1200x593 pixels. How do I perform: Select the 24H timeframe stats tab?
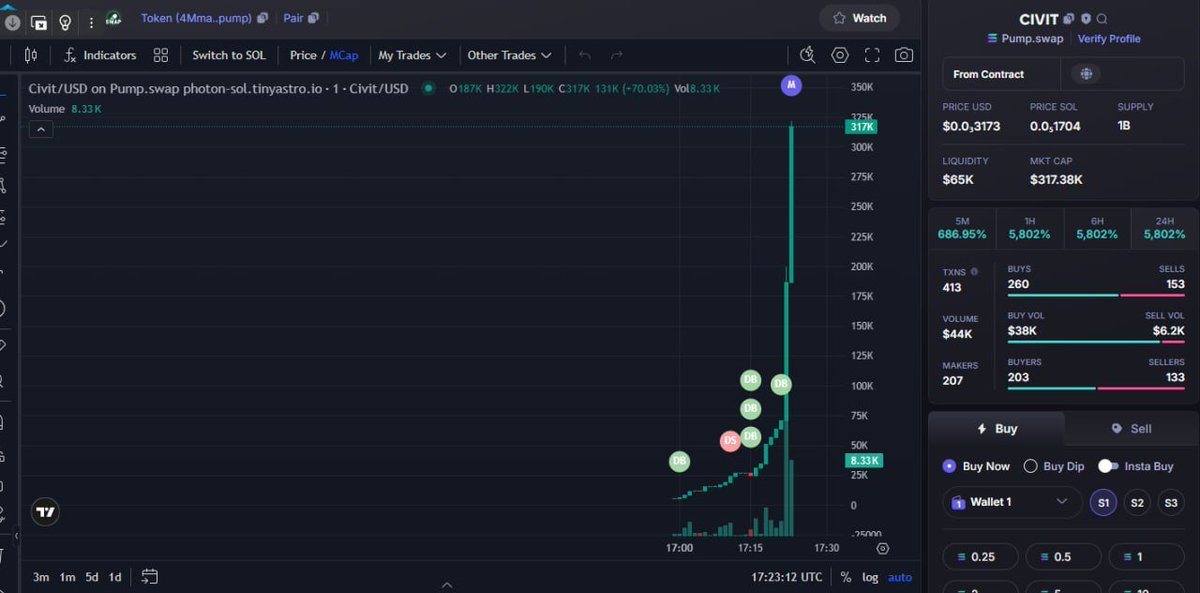point(1164,228)
